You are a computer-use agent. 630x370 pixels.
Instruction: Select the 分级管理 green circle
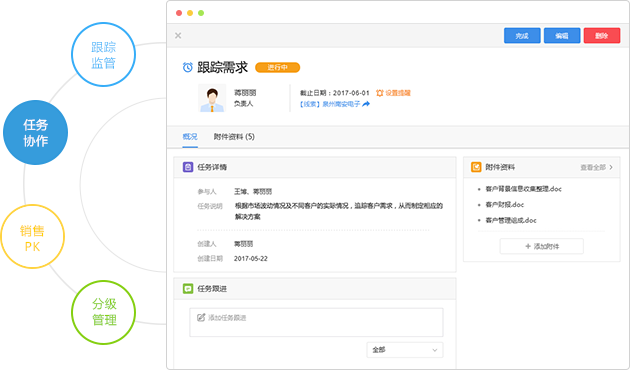(x=104, y=312)
